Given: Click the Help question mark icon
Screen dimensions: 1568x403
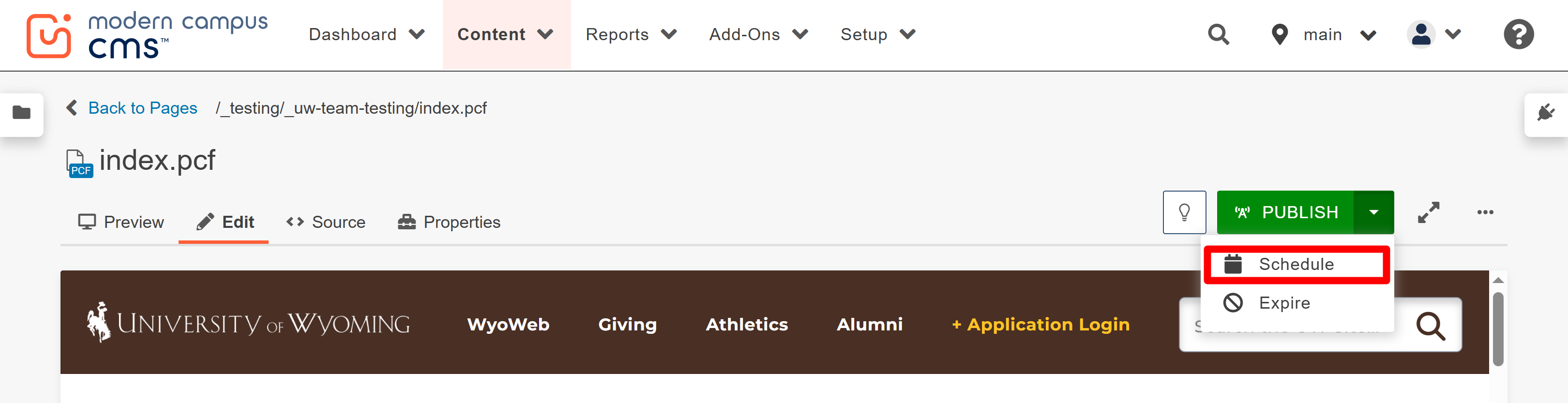Looking at the screenshot, I should [x=1518, y=35].
